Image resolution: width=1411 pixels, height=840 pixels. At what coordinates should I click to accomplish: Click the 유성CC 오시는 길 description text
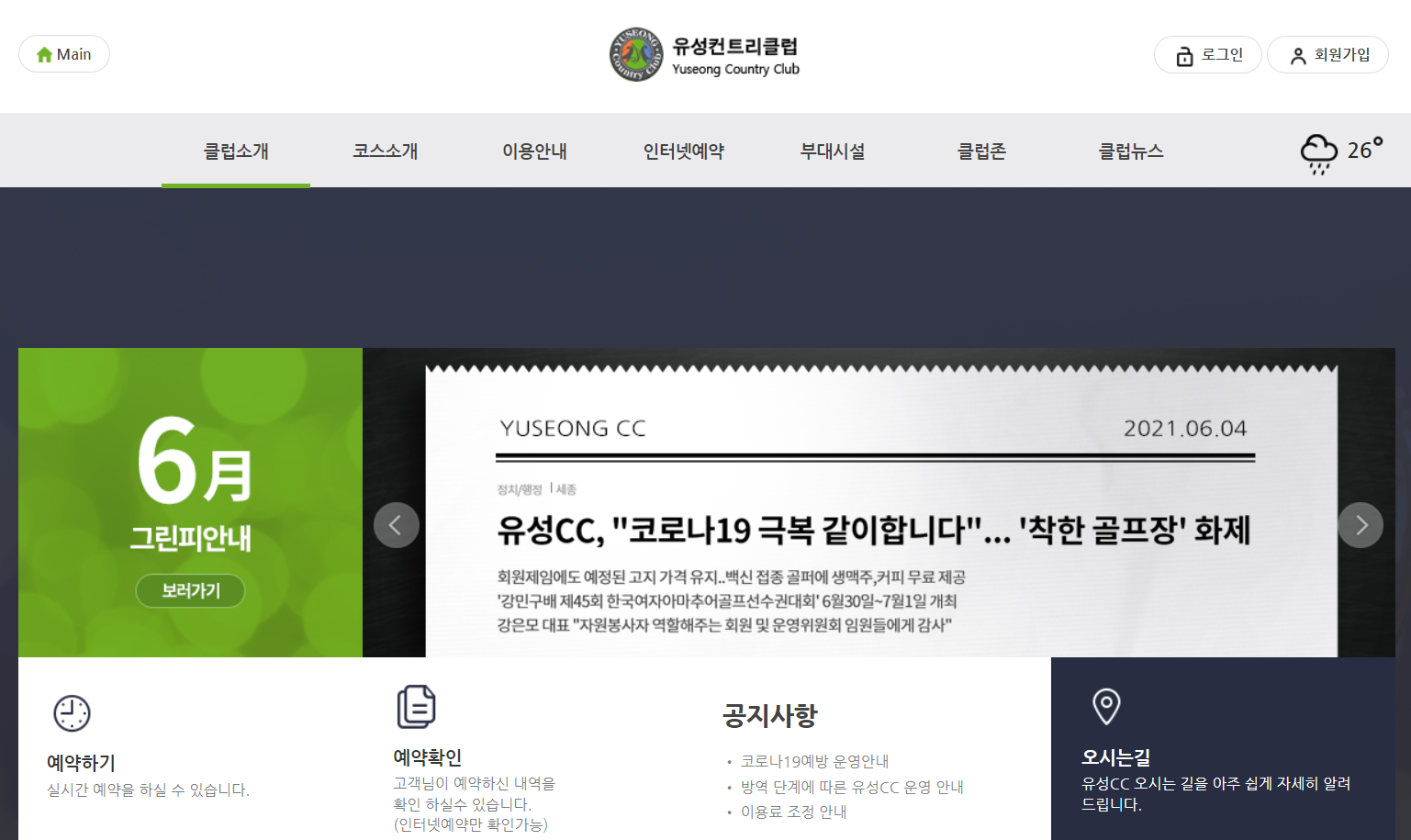click(x=1215, y=793)
